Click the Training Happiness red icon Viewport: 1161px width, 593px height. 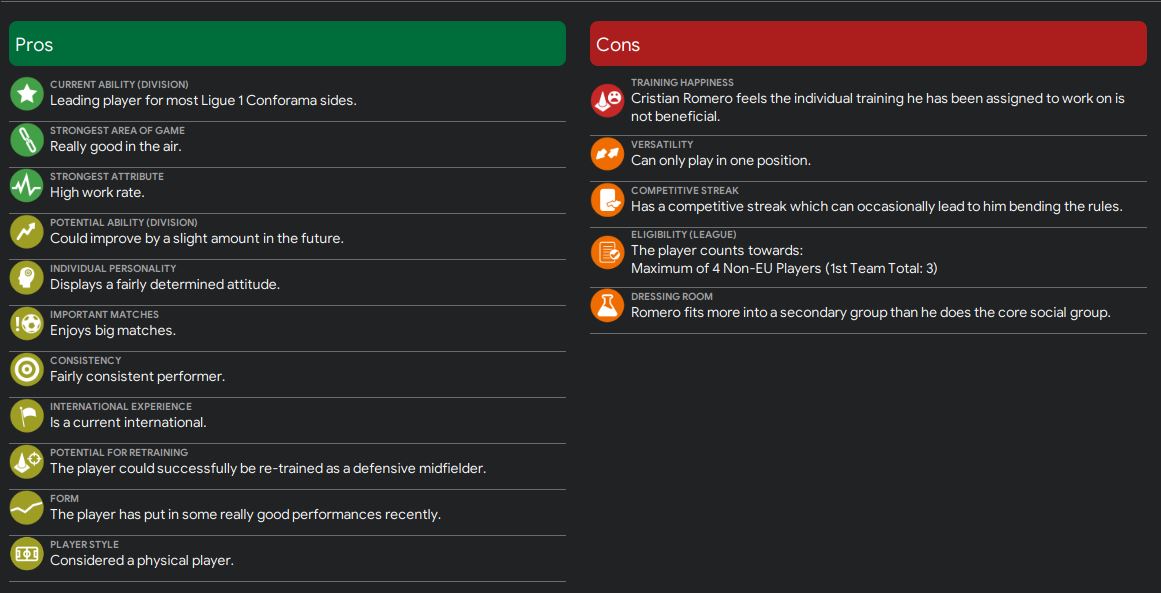pyautogui.click(x=607, y=100)
